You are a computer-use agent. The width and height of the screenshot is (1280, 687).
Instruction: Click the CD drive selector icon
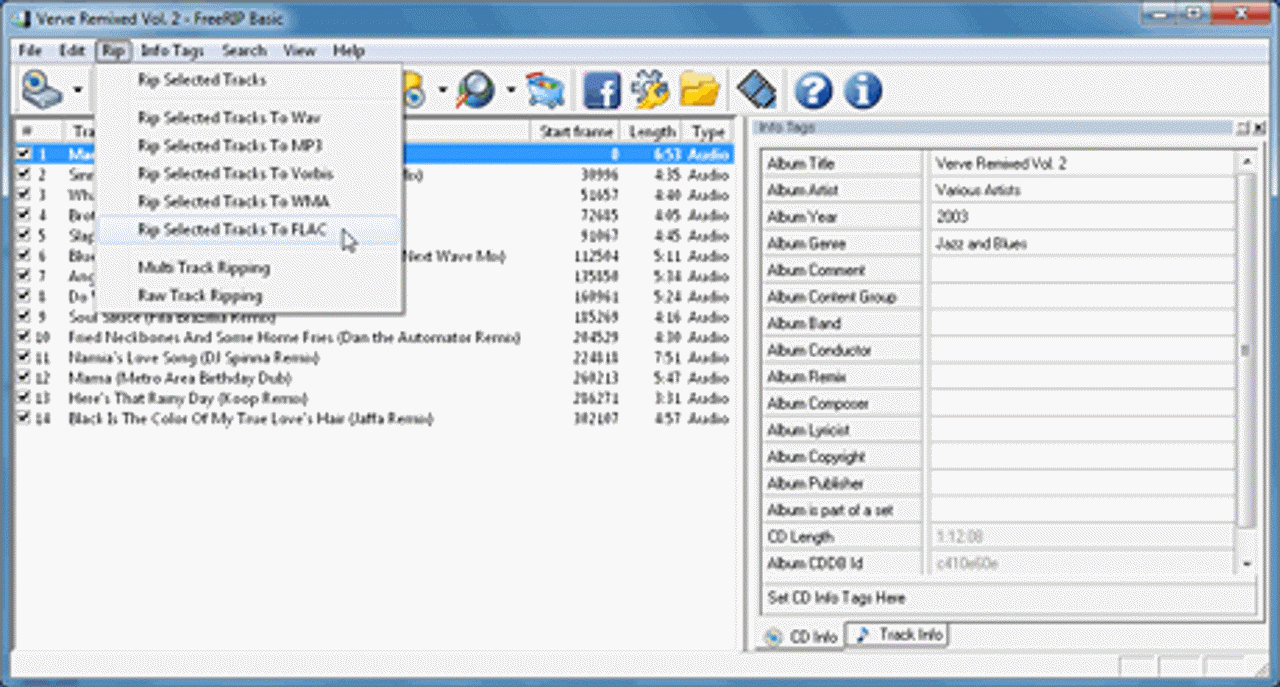click(42, 91)
